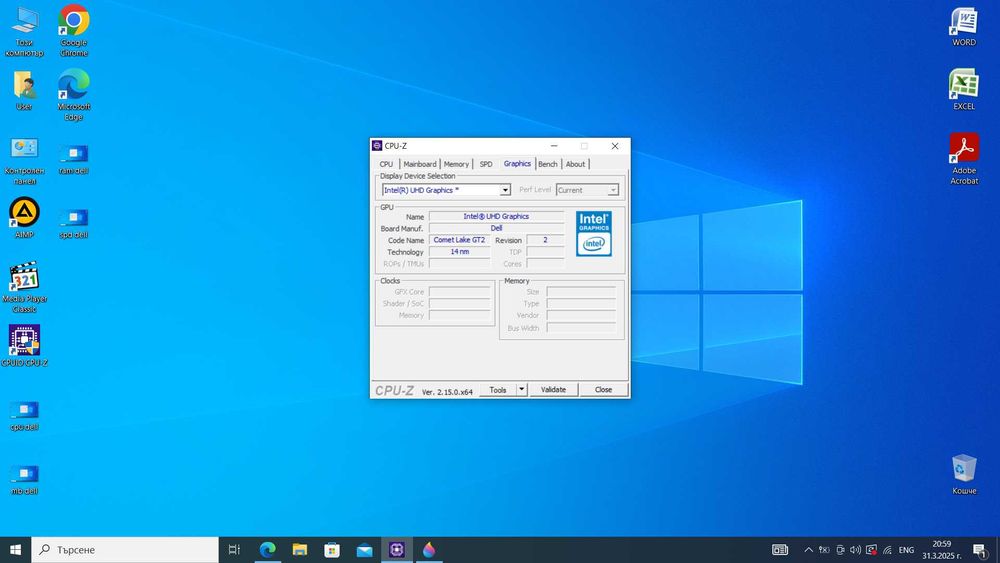Select the spd dell desktop file
This screenshot has width=1000, height=563.
[74, 223]
